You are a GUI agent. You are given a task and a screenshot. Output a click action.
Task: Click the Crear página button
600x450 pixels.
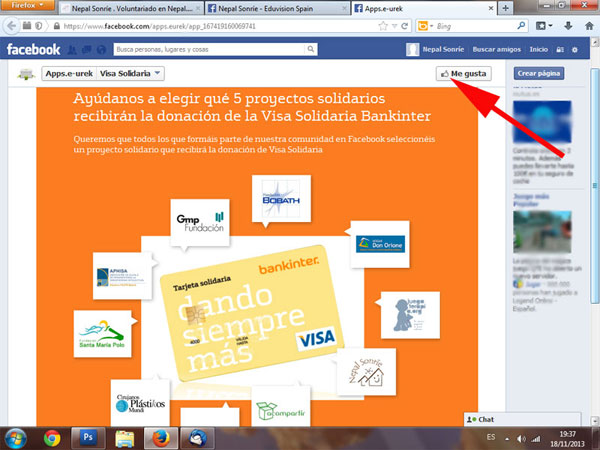point(538,73)
